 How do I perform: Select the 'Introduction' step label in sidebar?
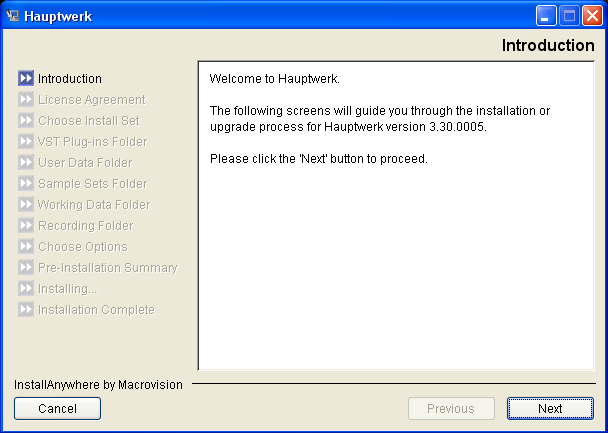click(70, 79)
